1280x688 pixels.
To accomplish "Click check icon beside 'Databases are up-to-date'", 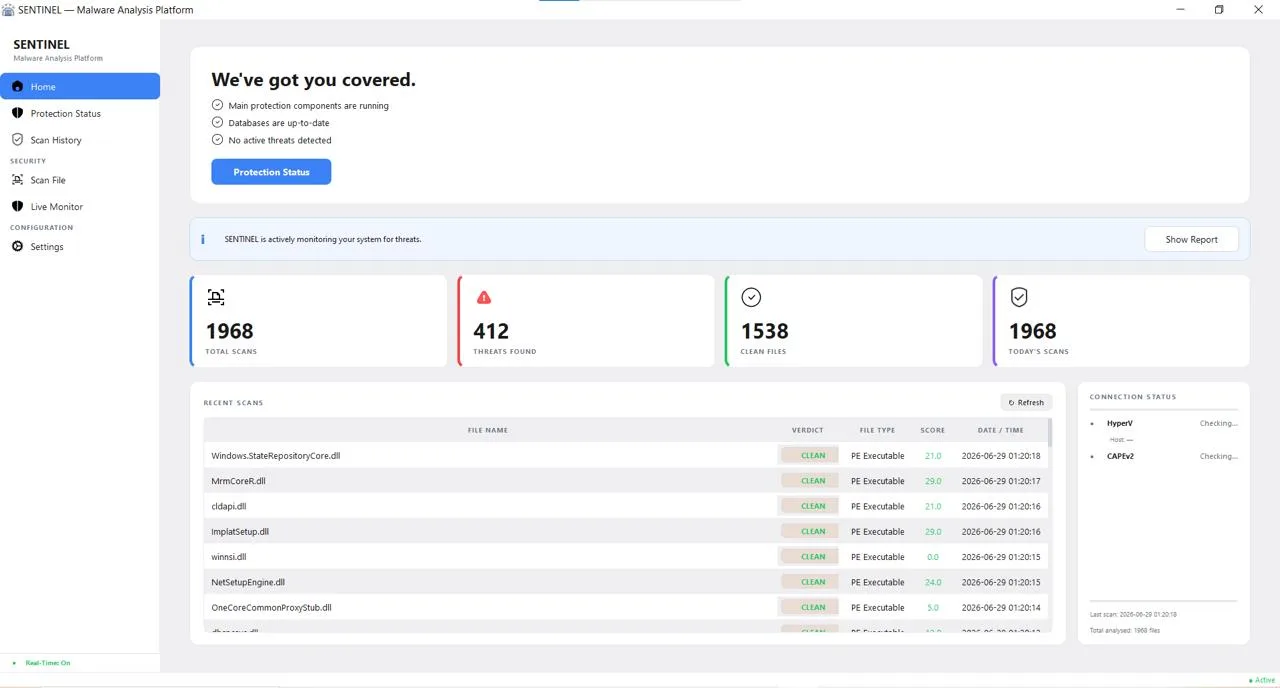I will pyautogui.click(x=217, y=122).
